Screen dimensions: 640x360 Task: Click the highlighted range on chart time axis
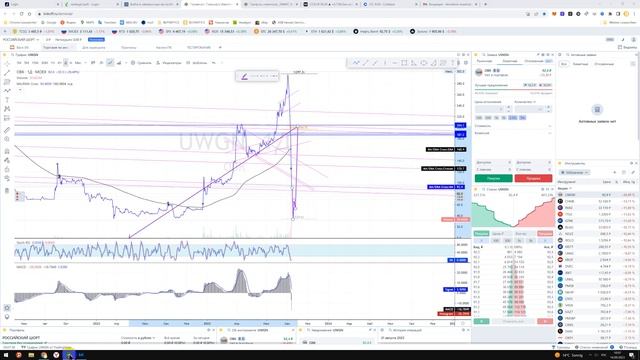point(213,323)
